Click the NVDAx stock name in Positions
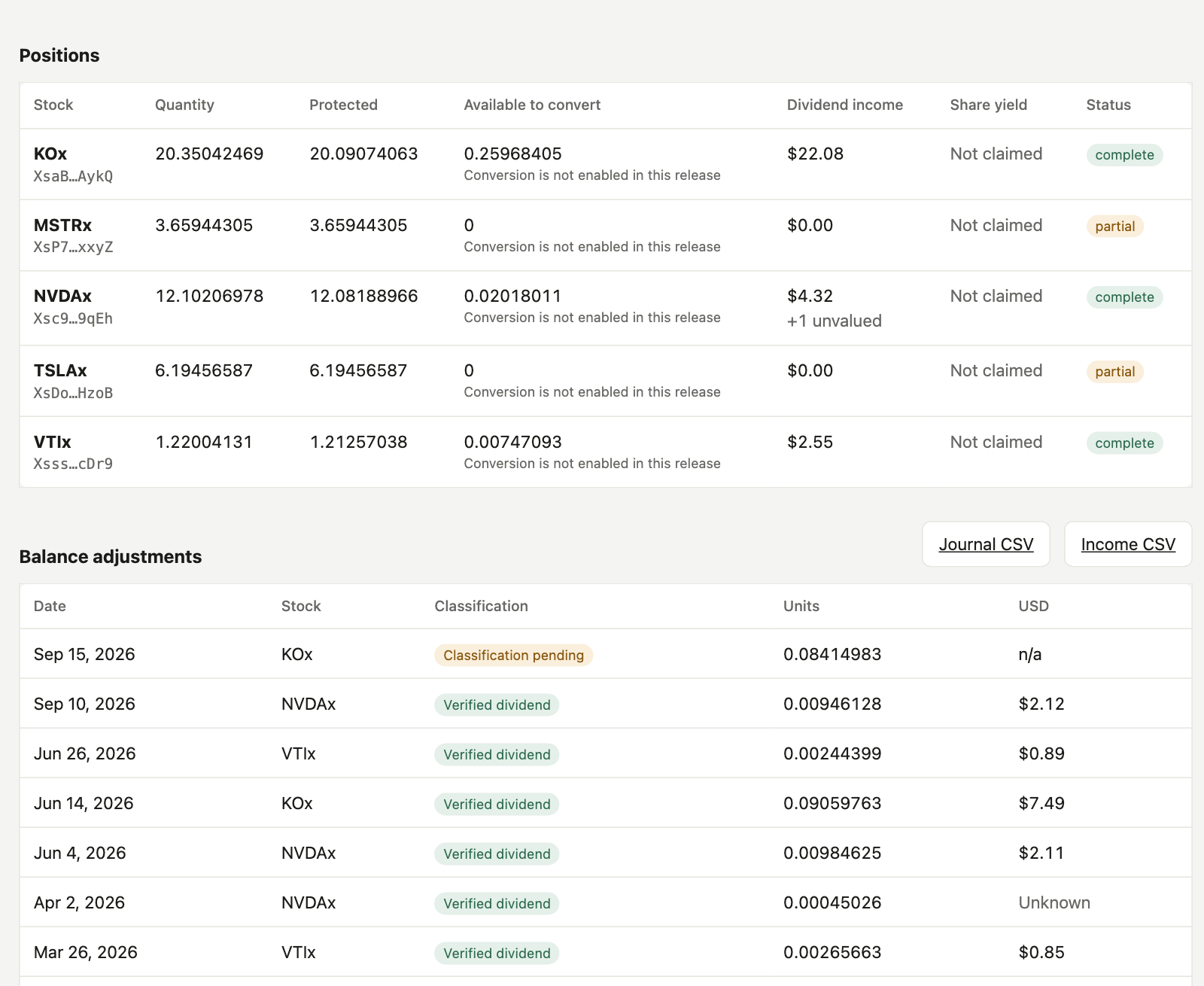The image size is (1204, 986). (x=62, y=296)
